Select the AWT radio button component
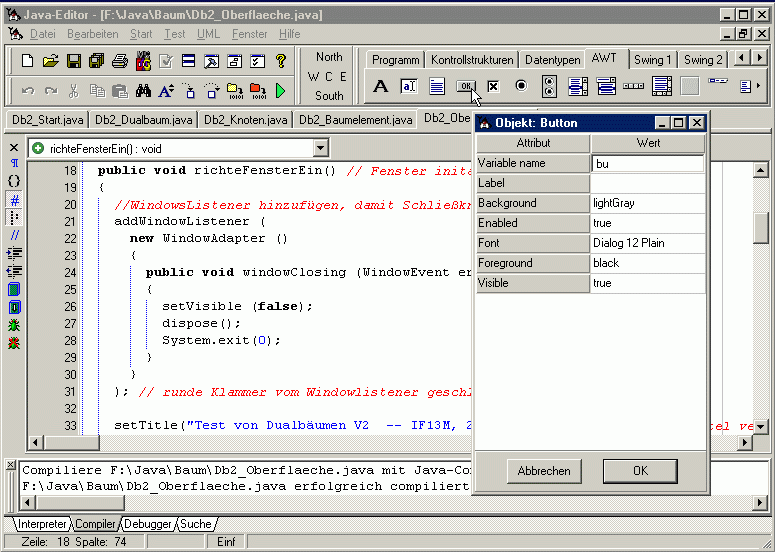The image size is (775, 552). click(521, 86)
